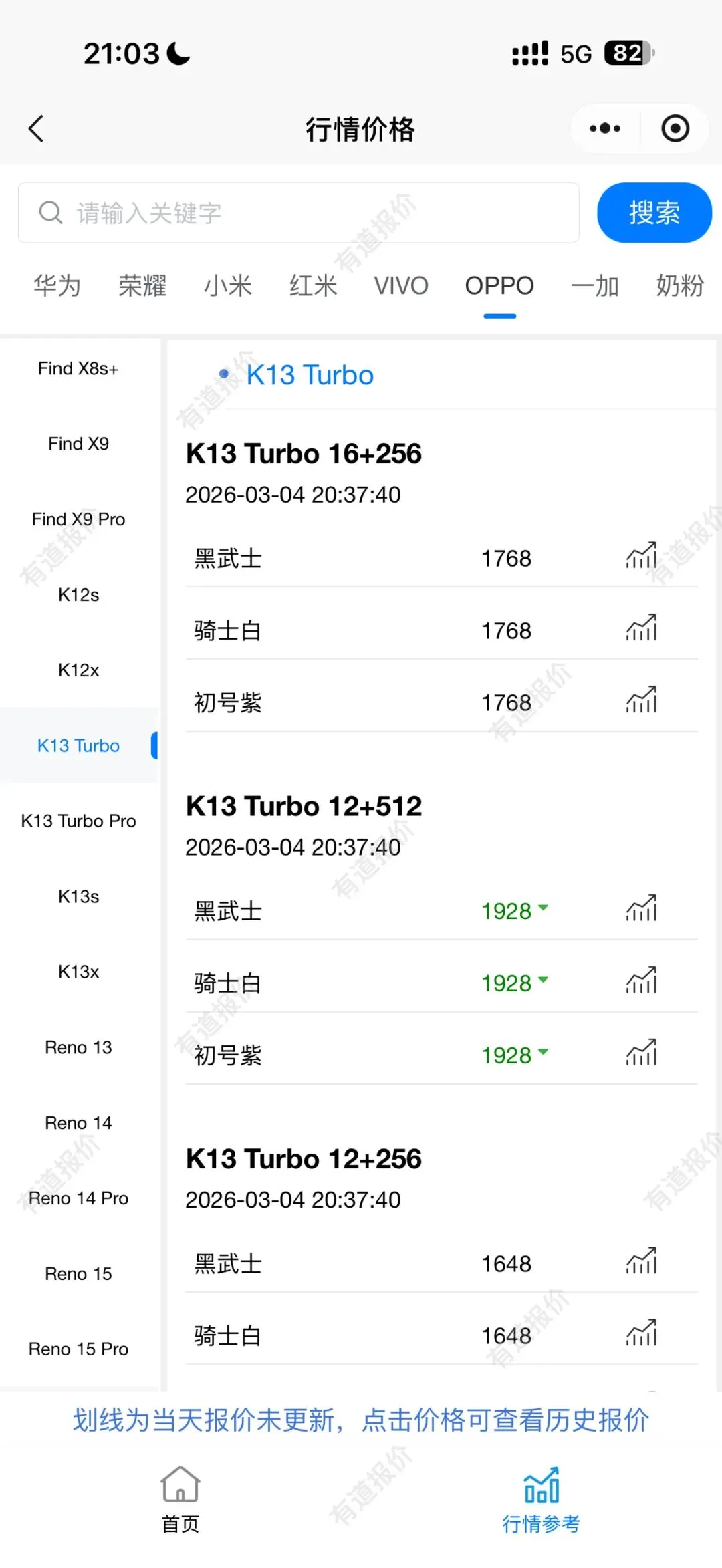The image size is (722, 1568).
Task: Tap the back arrow icon
Action: pyautogui.click(x=37, y=128)
